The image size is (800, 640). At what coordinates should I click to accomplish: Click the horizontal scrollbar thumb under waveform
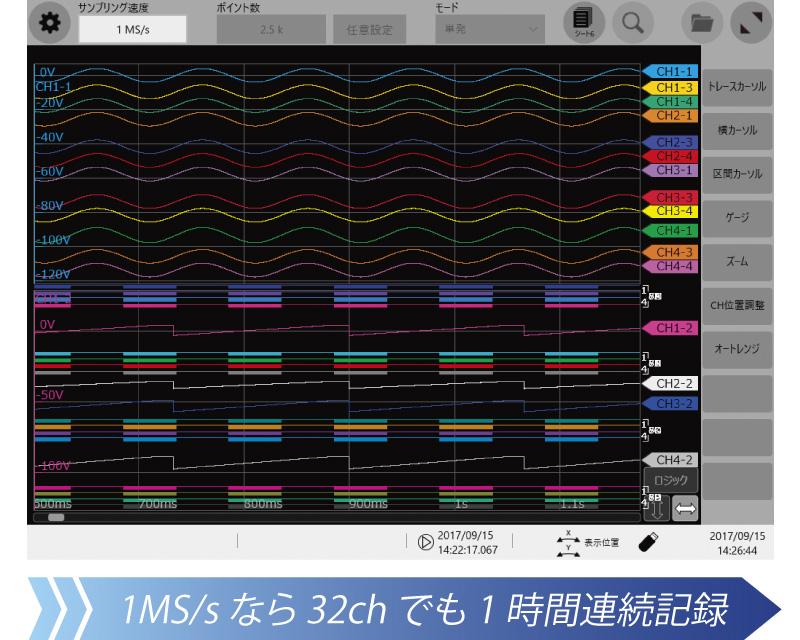coord(56,518)
